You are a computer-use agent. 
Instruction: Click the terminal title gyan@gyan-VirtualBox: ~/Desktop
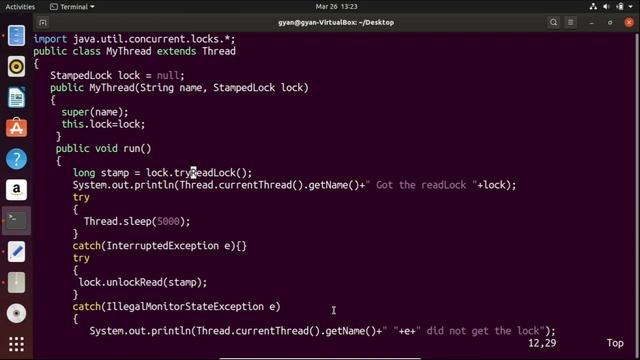pyautogui.click(x=336, y=22)
